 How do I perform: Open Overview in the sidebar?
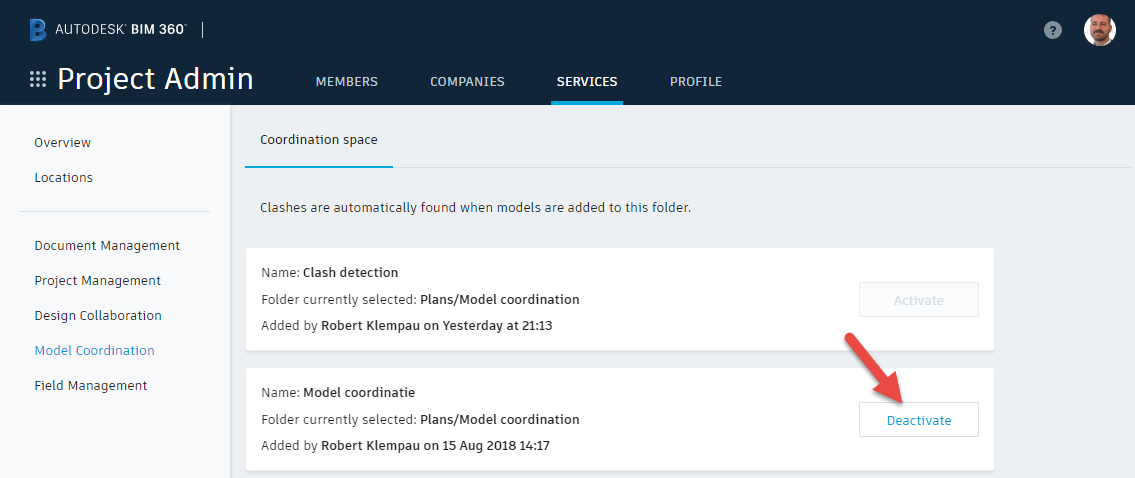(x=63, y=143)
